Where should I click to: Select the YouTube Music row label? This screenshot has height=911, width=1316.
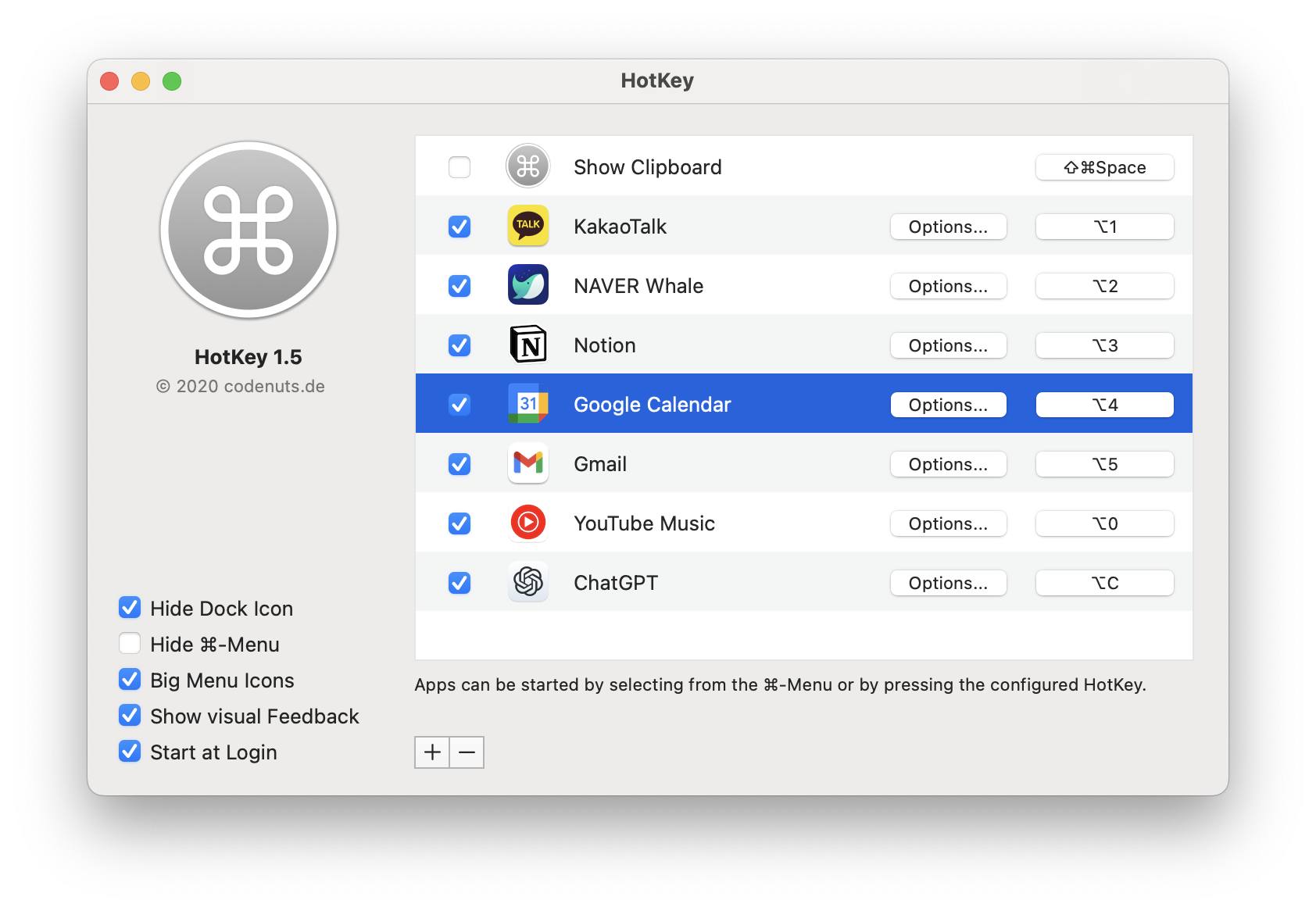tap(645, 523)
